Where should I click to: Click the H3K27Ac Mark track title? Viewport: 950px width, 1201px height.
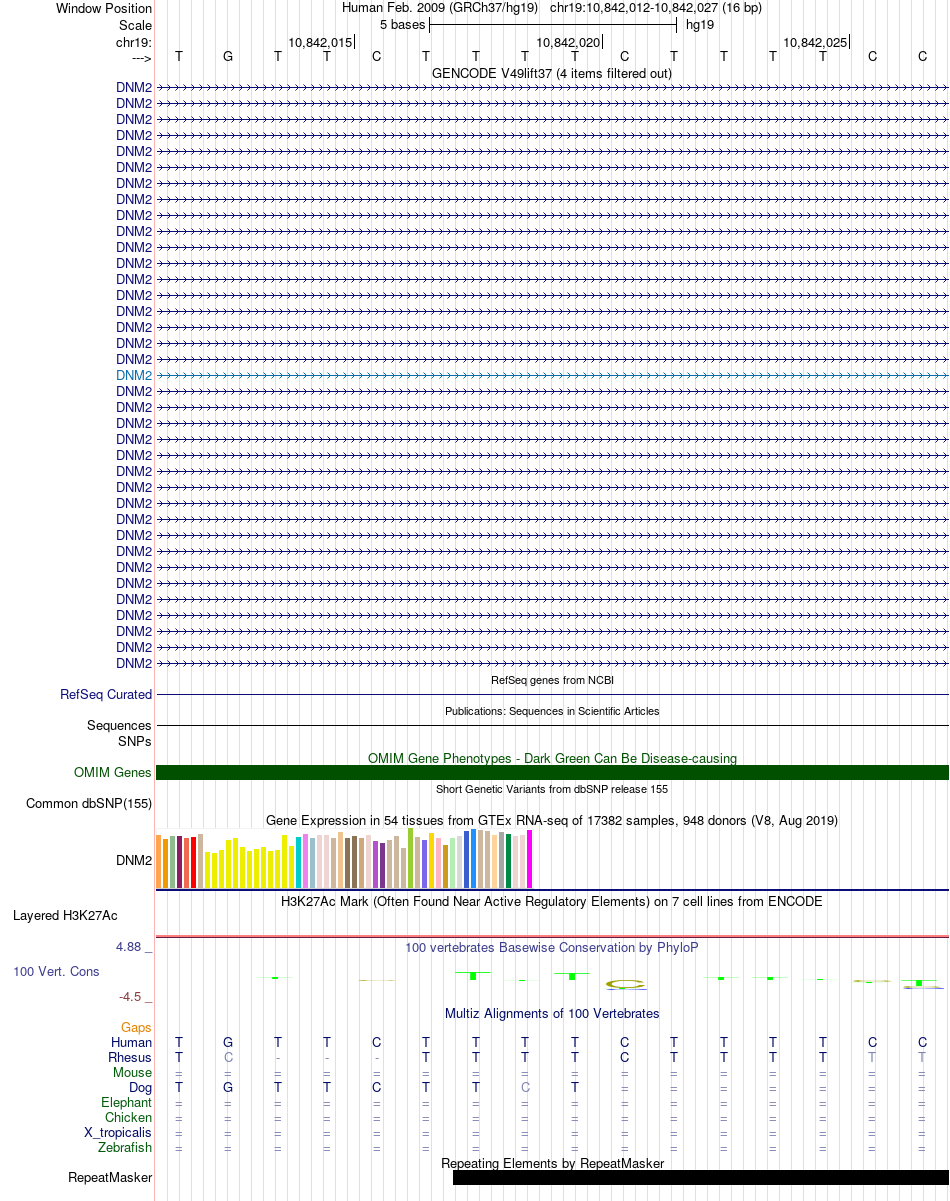(552, 901)
